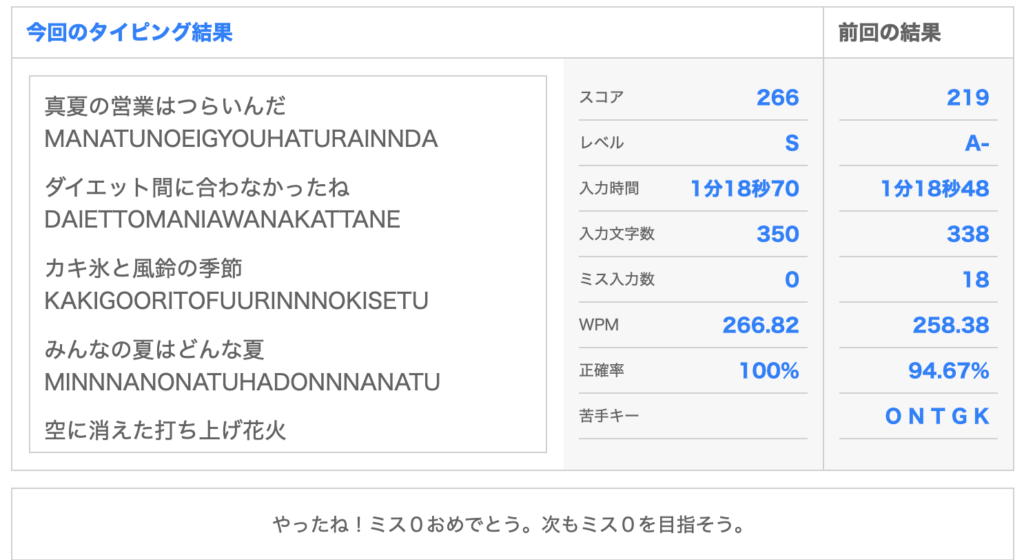Click the current level S value
Image resolution: width=1024 pixels, height=560 pixels.
tap(791, 143)
